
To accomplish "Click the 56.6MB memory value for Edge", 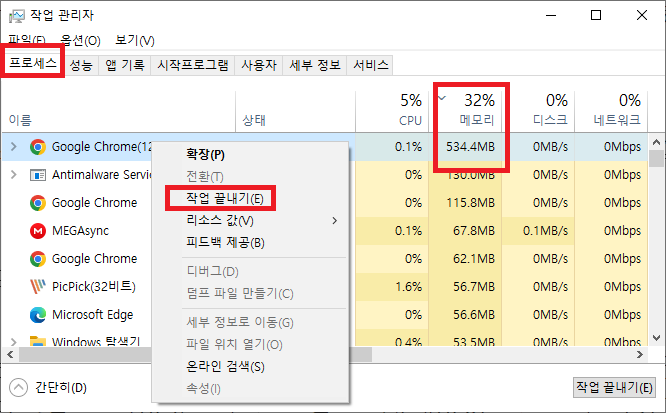I will (474, 315).
